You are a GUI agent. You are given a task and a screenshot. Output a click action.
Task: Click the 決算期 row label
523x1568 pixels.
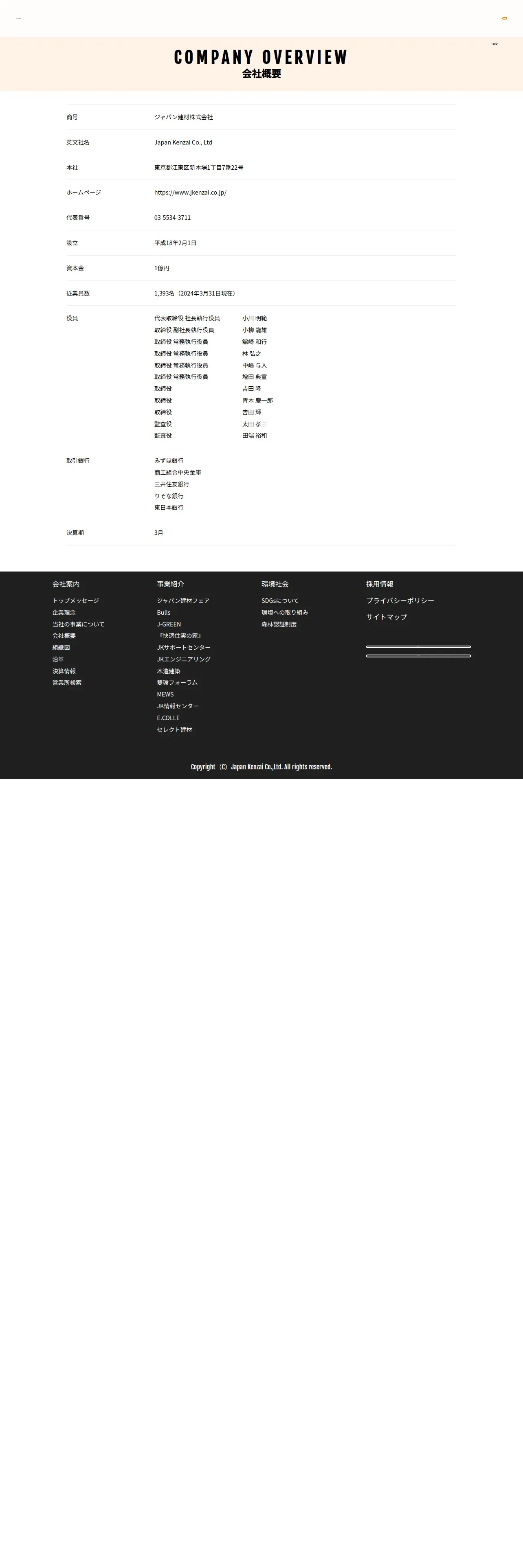coord(75,532)
